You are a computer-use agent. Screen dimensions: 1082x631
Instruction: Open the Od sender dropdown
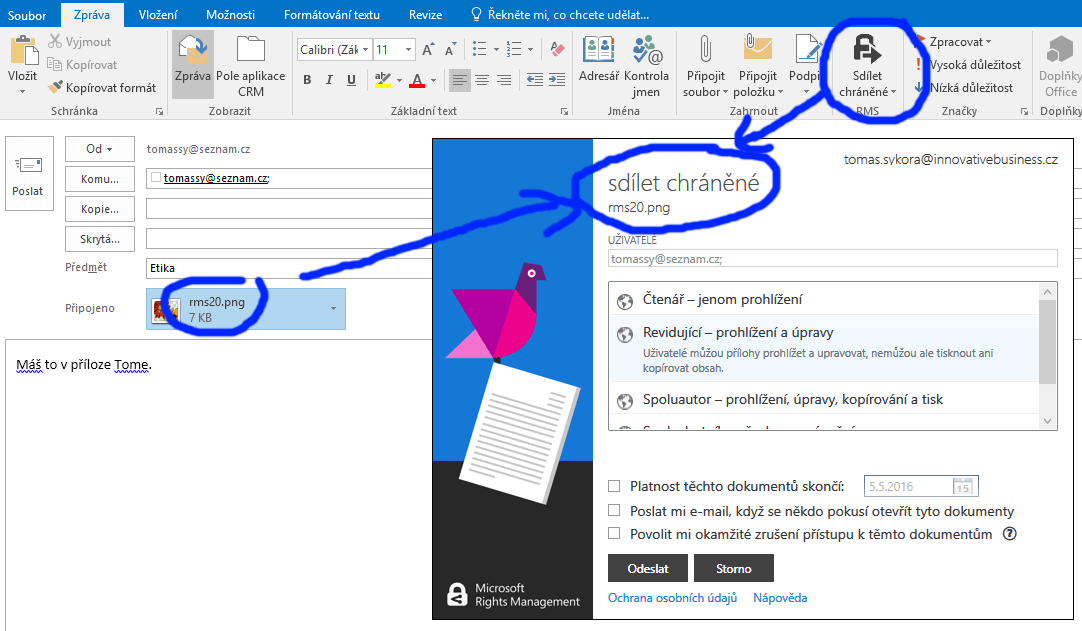(x=99, y=149)
